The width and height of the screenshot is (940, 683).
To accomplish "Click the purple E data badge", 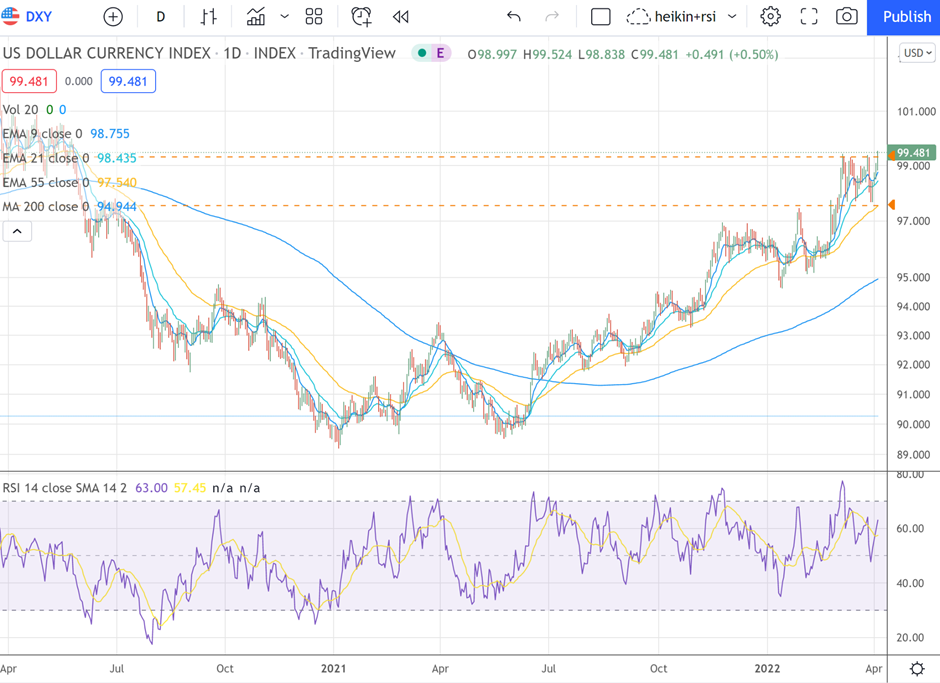I will pos(441,54).
